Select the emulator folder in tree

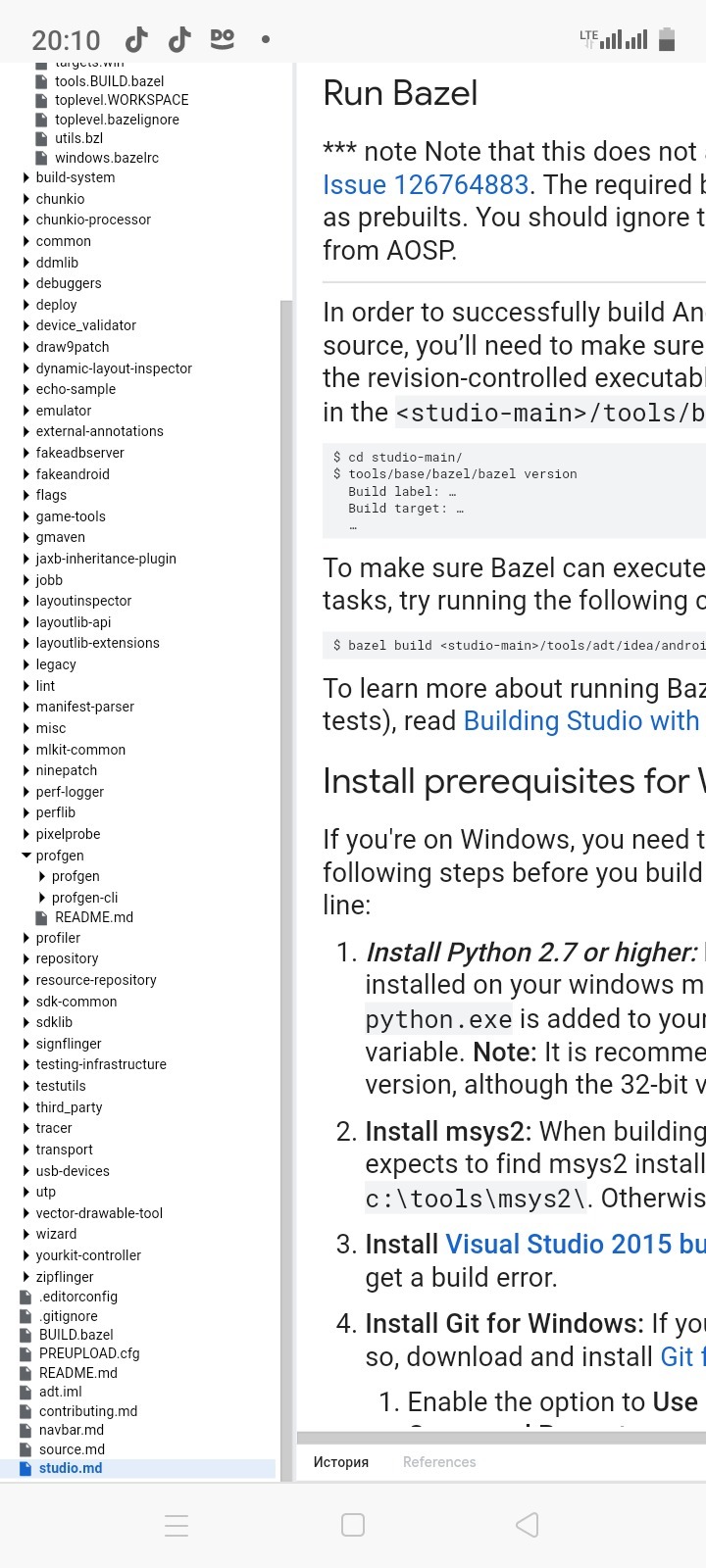pos(64,411)
